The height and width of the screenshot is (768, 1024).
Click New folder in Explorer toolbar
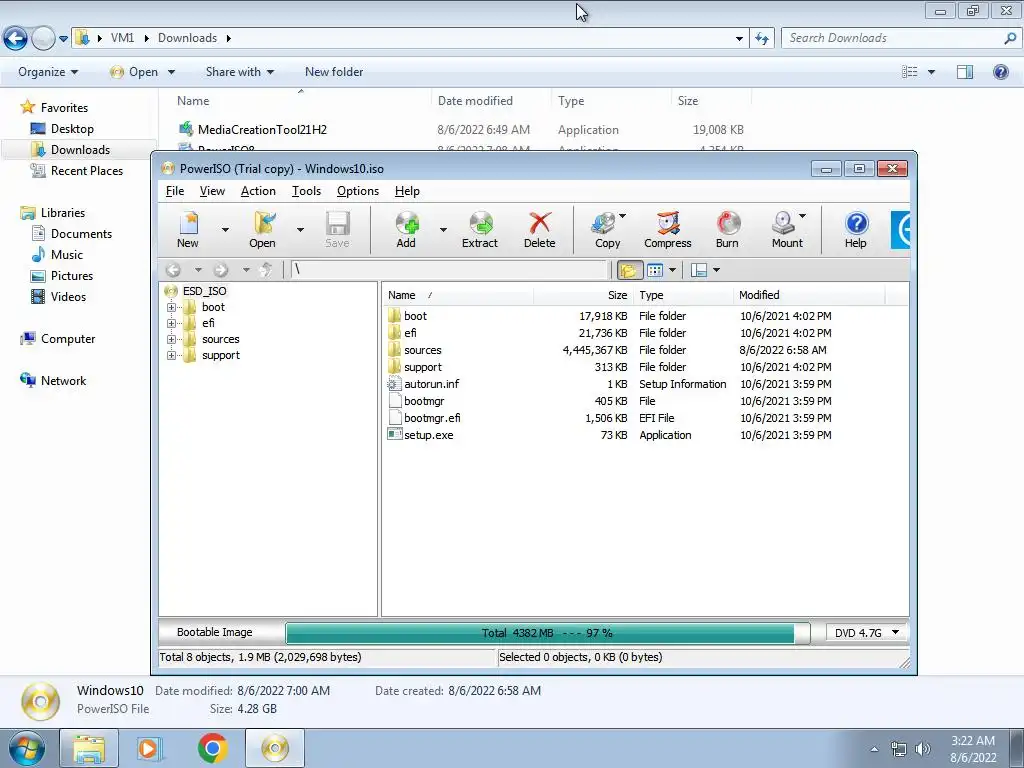click(x=334, y=72)
